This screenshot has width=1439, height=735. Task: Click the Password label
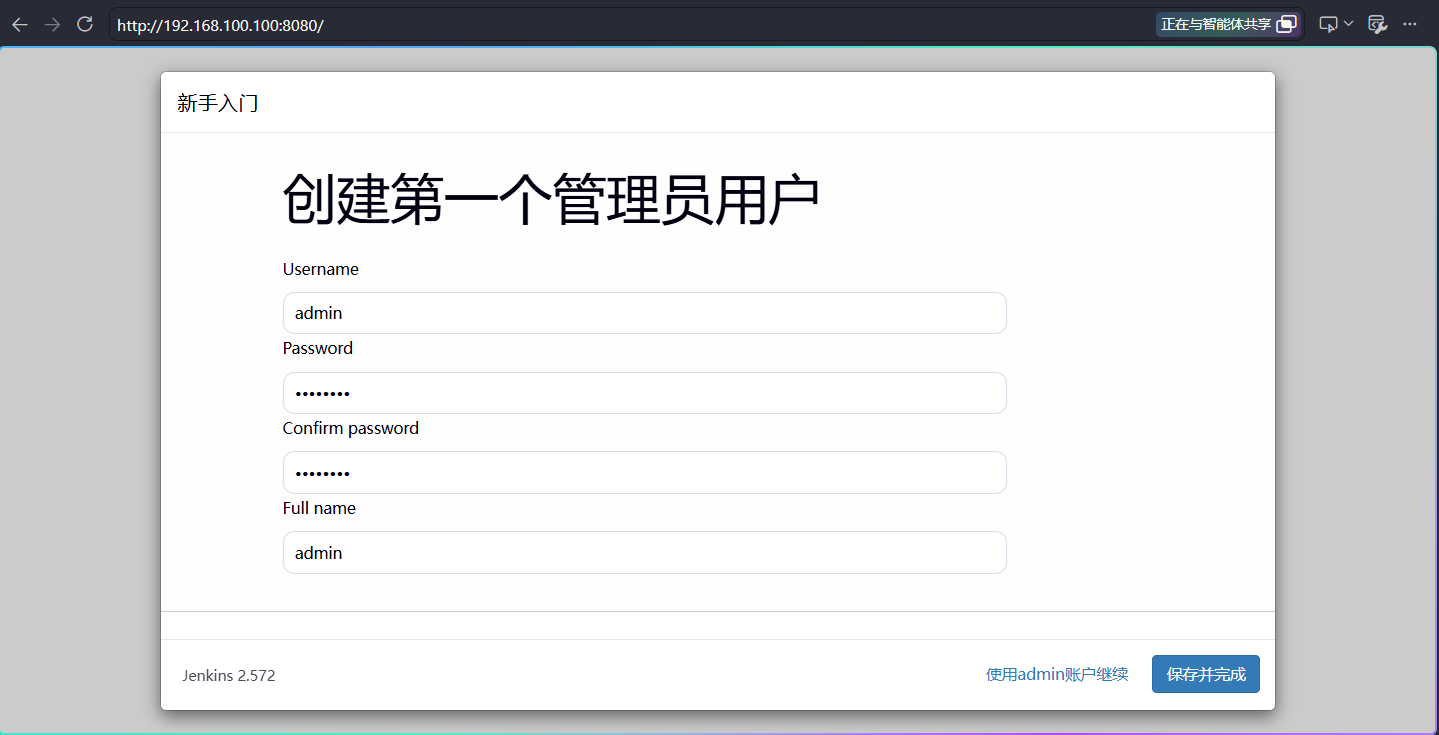tap(318, 348)
